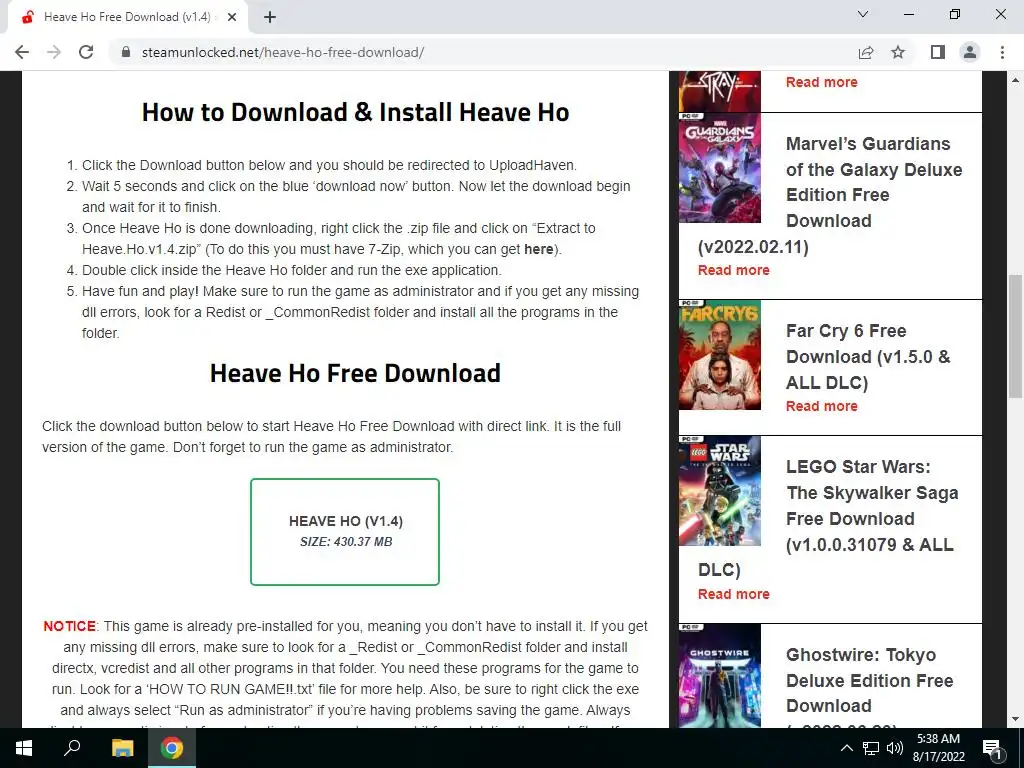Open Marvel's Guardians of the Galaxy title link
The height and width of the screenshot is (768, 1024).
874,182
